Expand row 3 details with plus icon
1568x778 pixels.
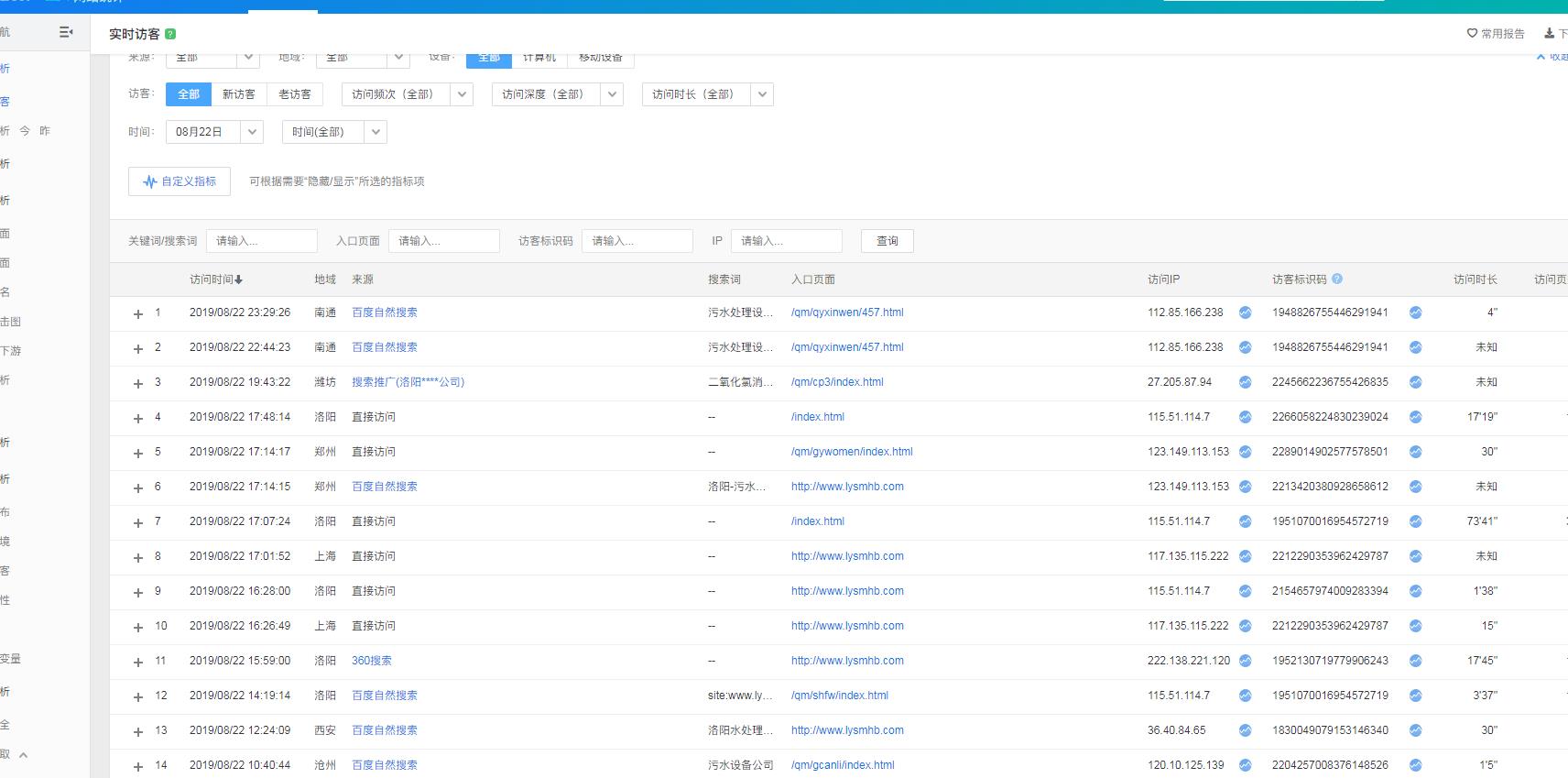point(138,383)
